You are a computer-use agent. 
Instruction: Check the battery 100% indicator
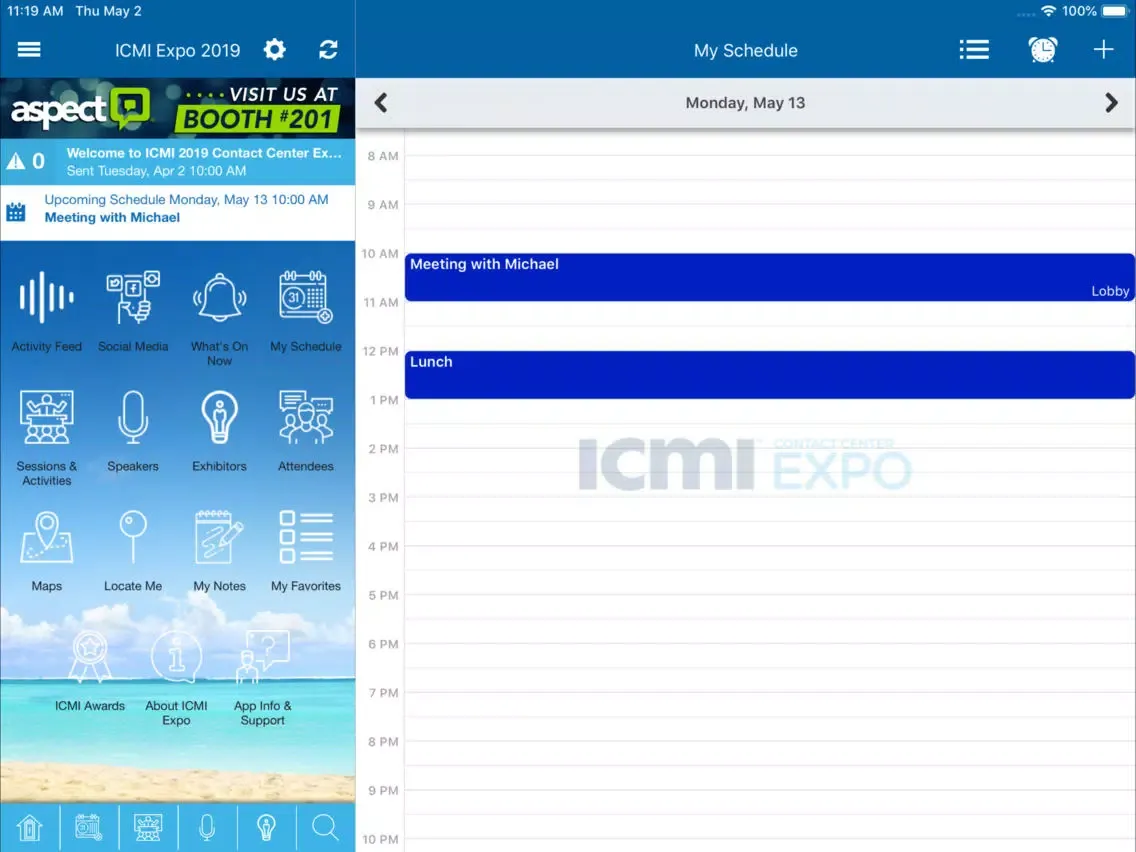1095,11
